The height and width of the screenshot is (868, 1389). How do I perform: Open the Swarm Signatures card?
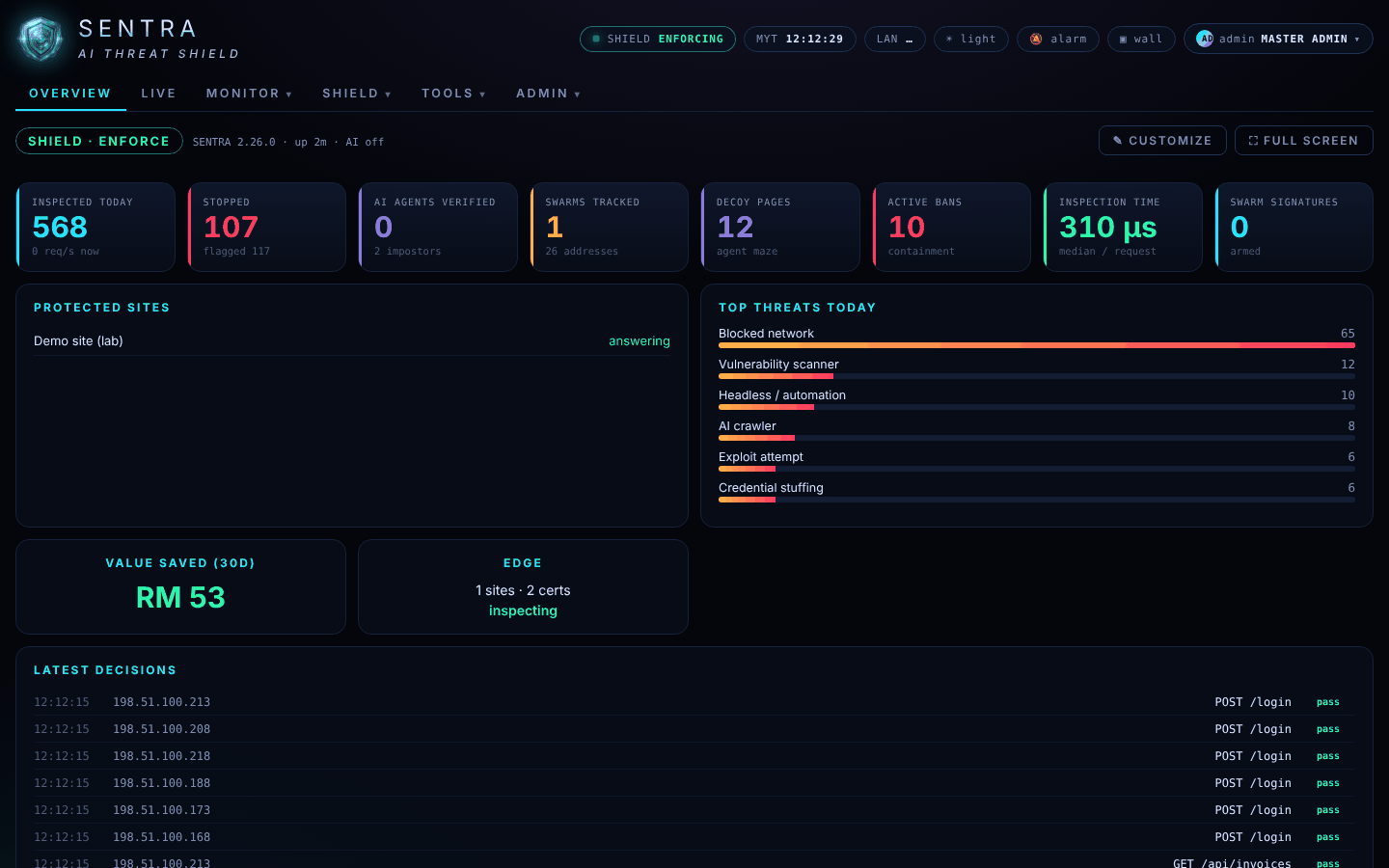(x=1294, y=227)
